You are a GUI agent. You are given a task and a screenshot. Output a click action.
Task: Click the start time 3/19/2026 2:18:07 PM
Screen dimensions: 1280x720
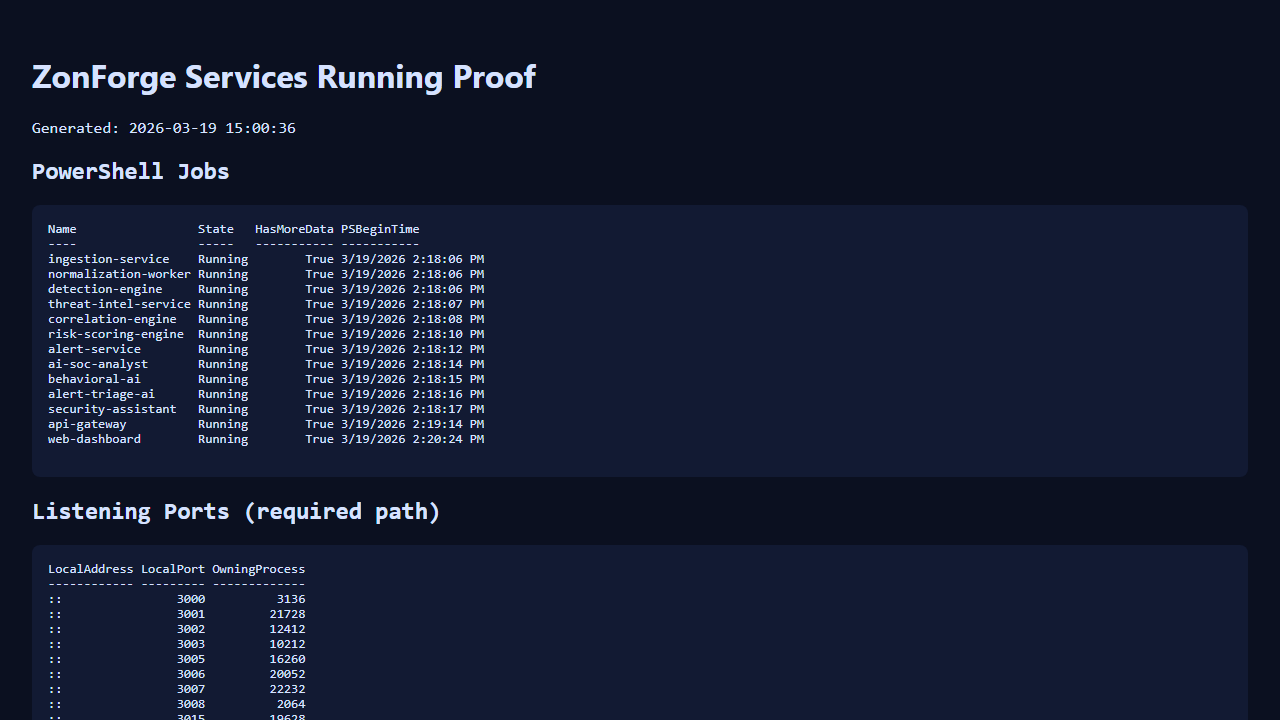click(412, 304)
